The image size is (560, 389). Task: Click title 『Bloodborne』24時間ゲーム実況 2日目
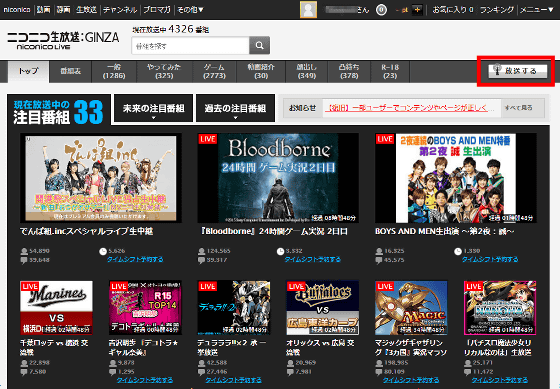pos(273,231)
